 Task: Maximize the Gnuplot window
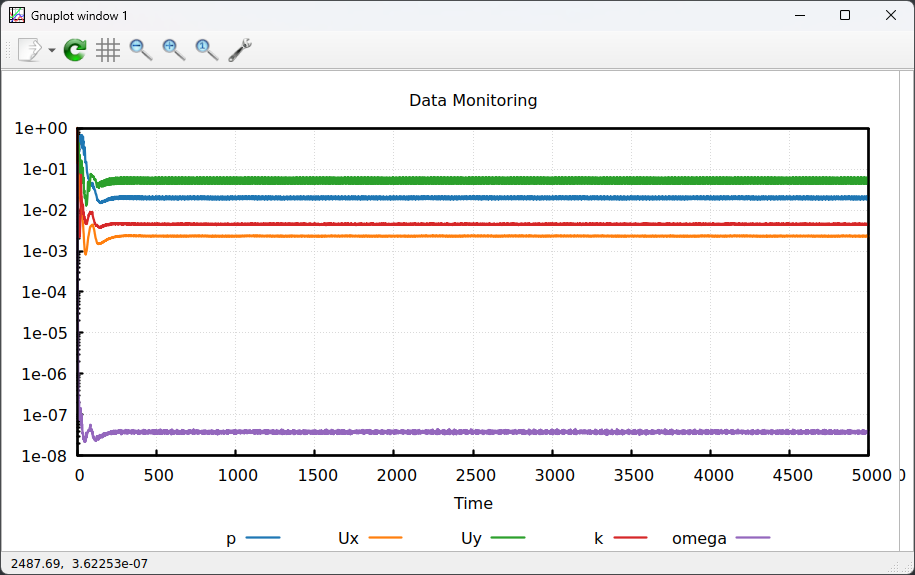(845, 15)
